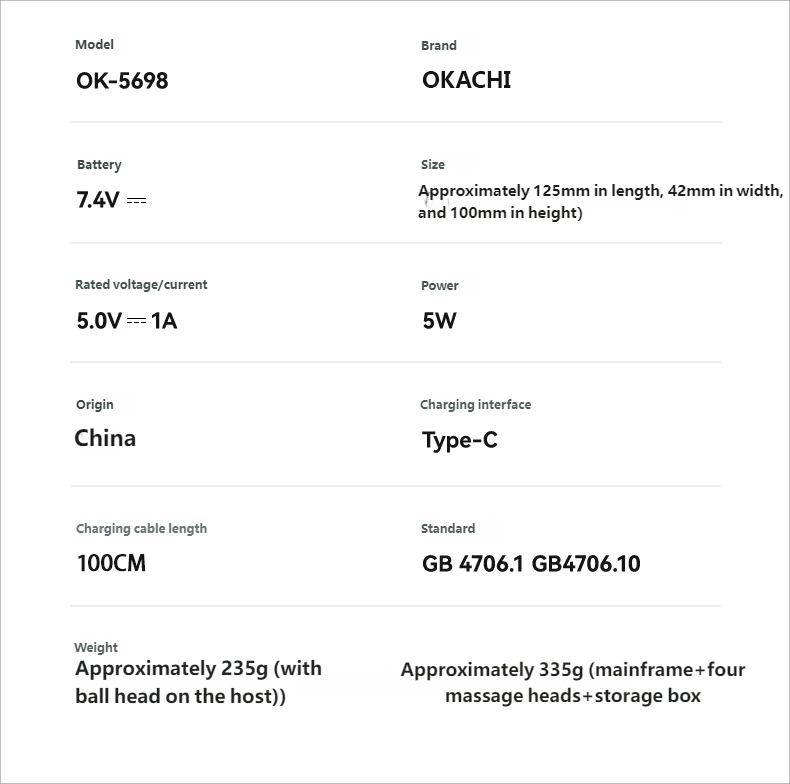790x784 pixels.
Task: Click the Battery label
Action: click(99, 165)
